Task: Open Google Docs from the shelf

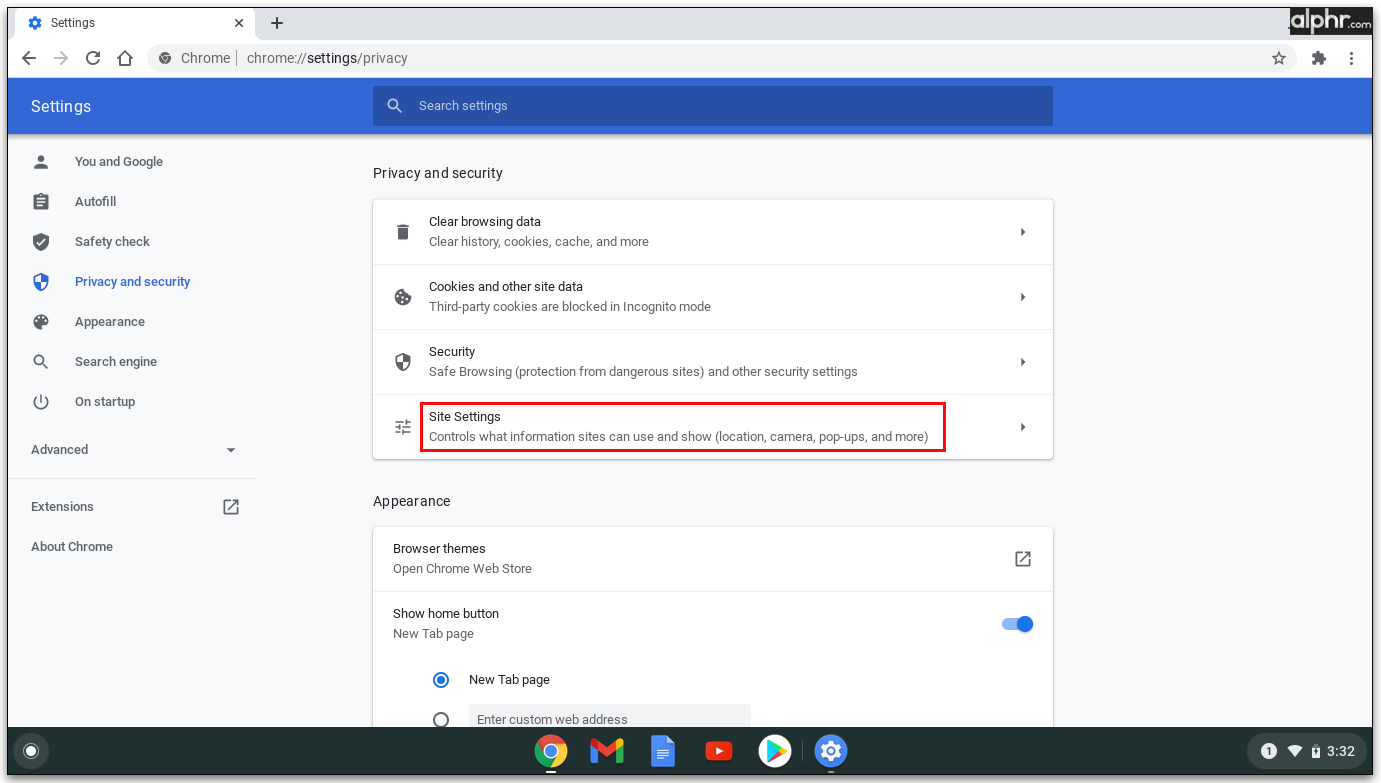Action: [x=663, y=751]
